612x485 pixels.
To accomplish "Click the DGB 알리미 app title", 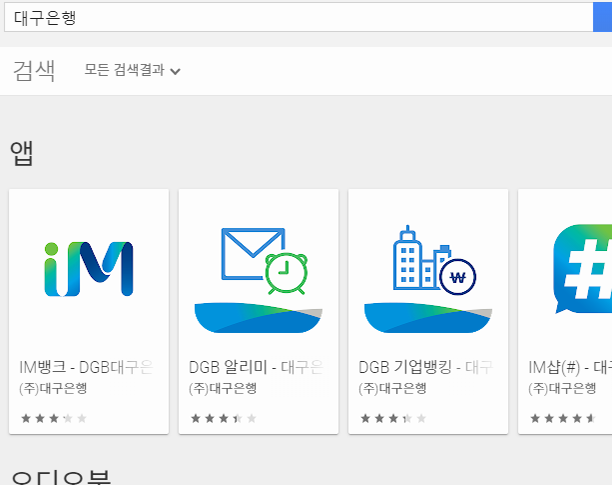I will coord(256,367).
